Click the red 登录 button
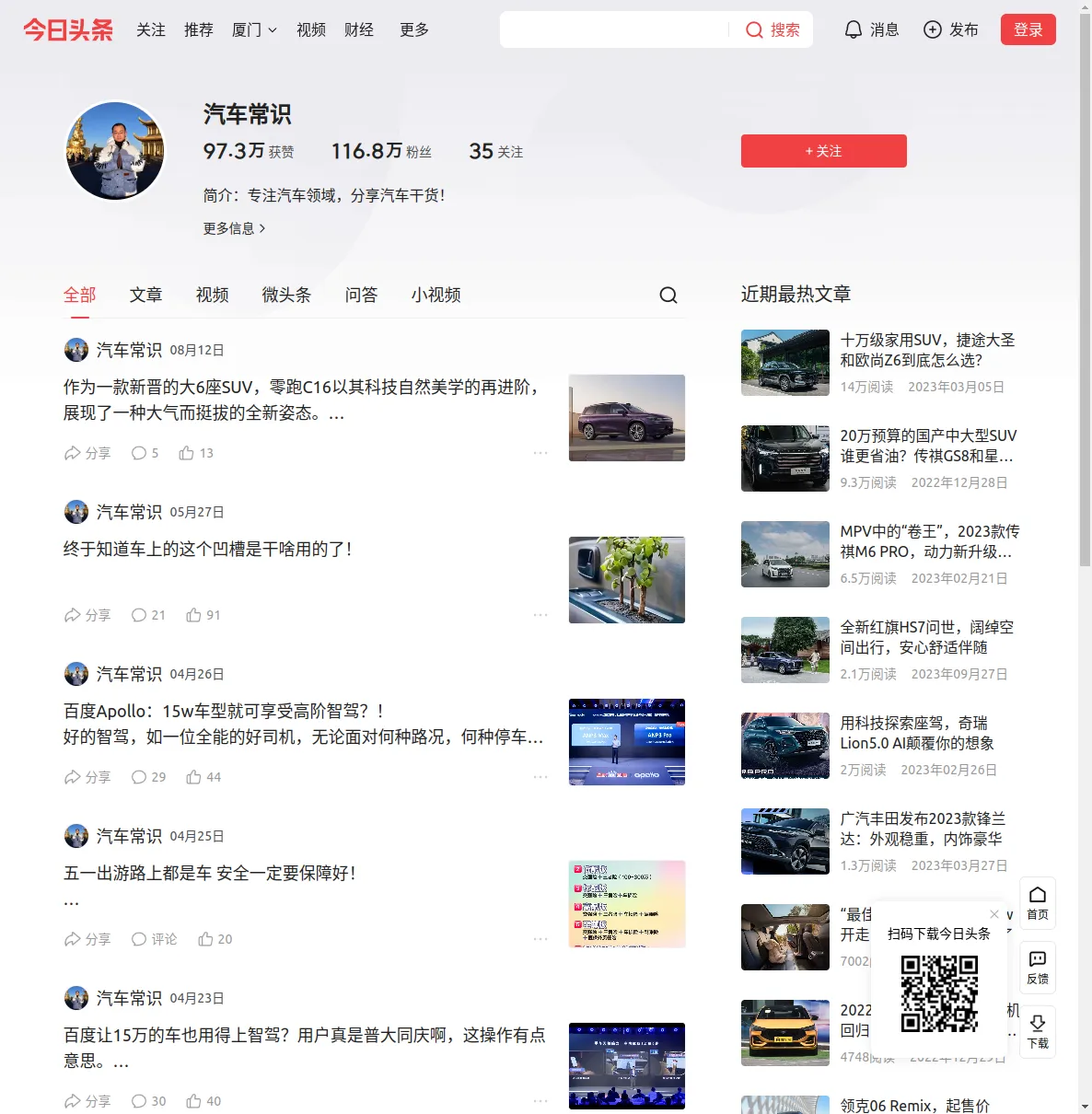This screenshot has width=1092, height=1114. [1028, 30]
